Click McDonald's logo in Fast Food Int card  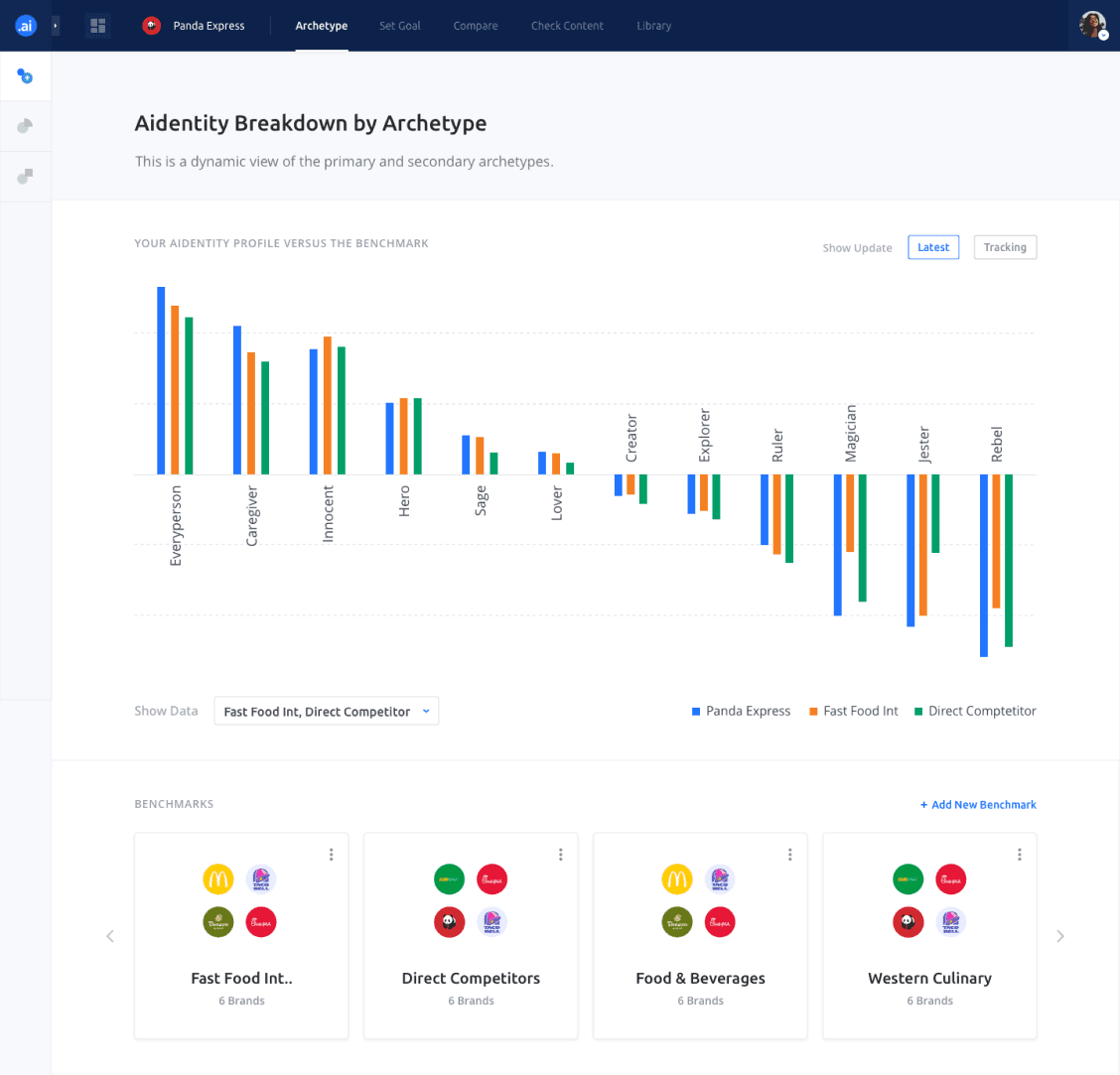click(x=218, y=879)
